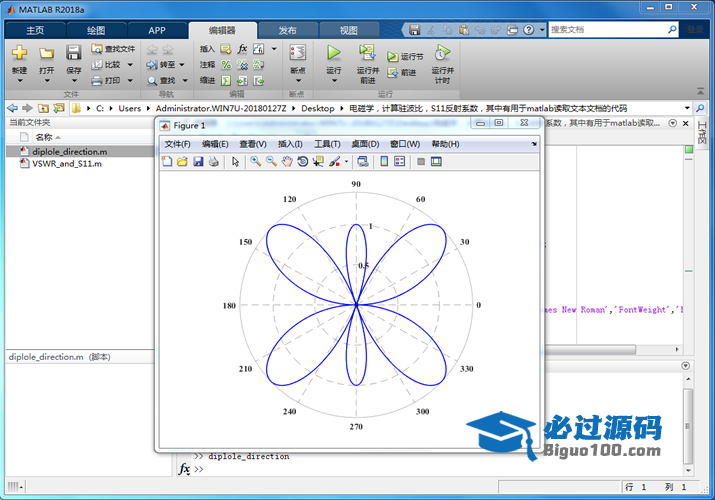Click the Desktop segment in path bar
Image resolution: width=715 pixels, height=500 pixels.
(x=318, y=108)
